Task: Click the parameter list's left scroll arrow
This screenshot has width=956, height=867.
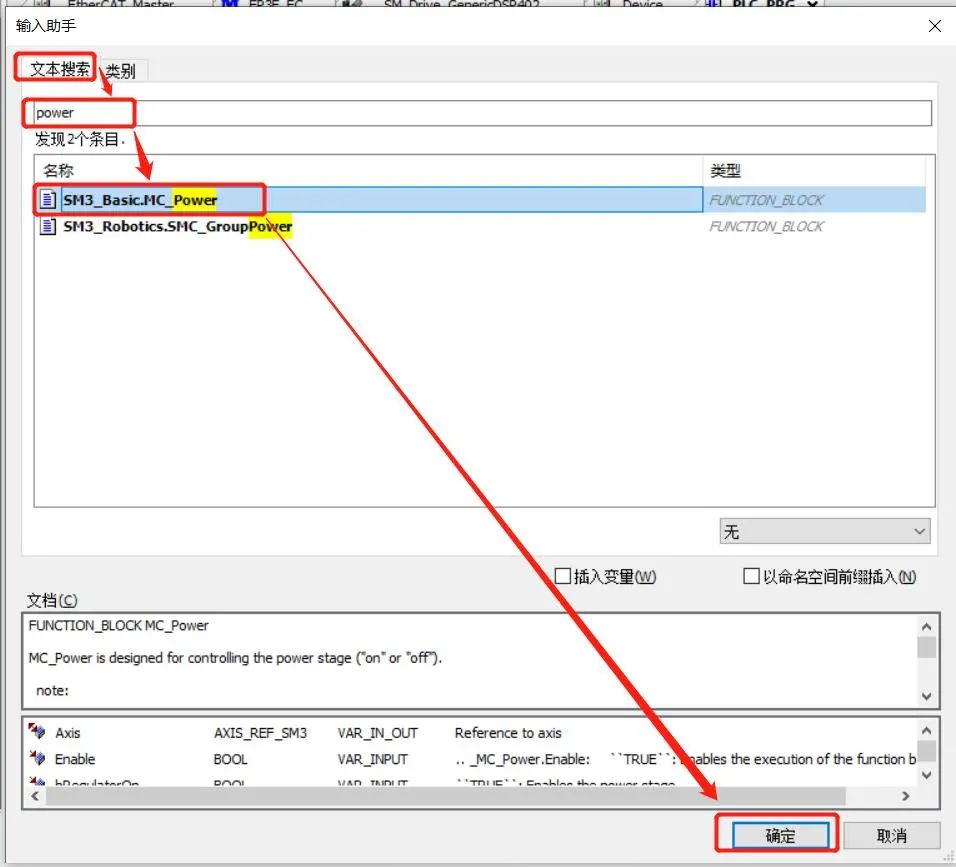Action: 35,796
